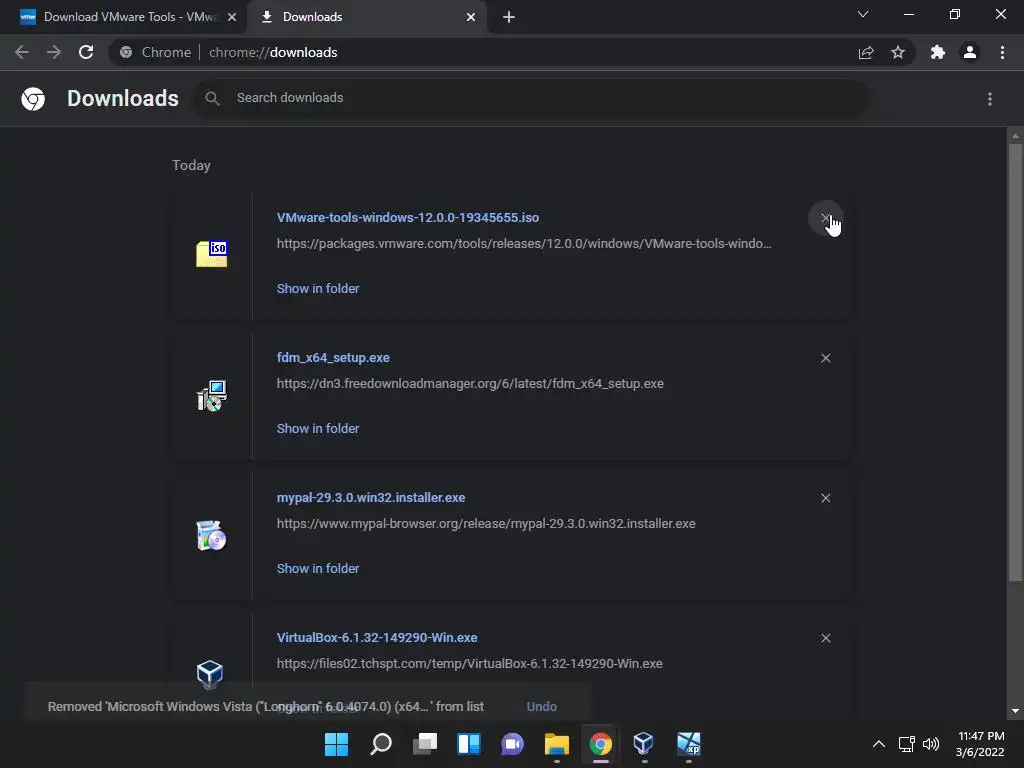
Task: Click the search magnifier icon
Action: (x=212, y=98)
